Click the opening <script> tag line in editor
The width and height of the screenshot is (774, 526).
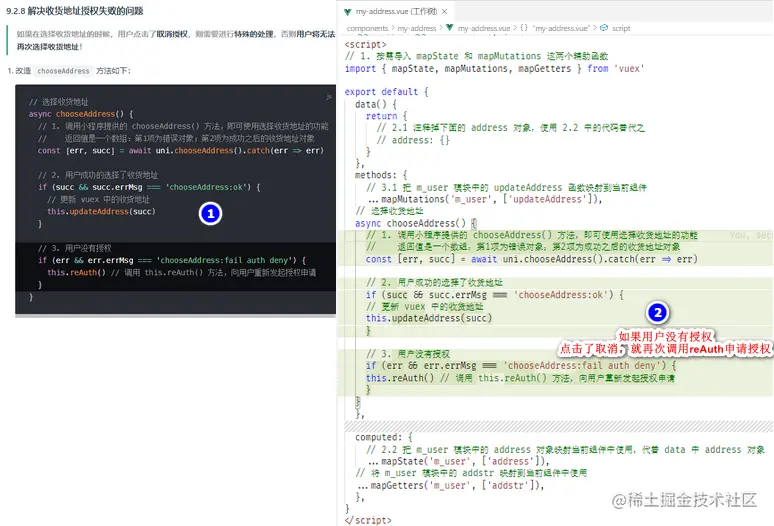click(x=365, y=44)
